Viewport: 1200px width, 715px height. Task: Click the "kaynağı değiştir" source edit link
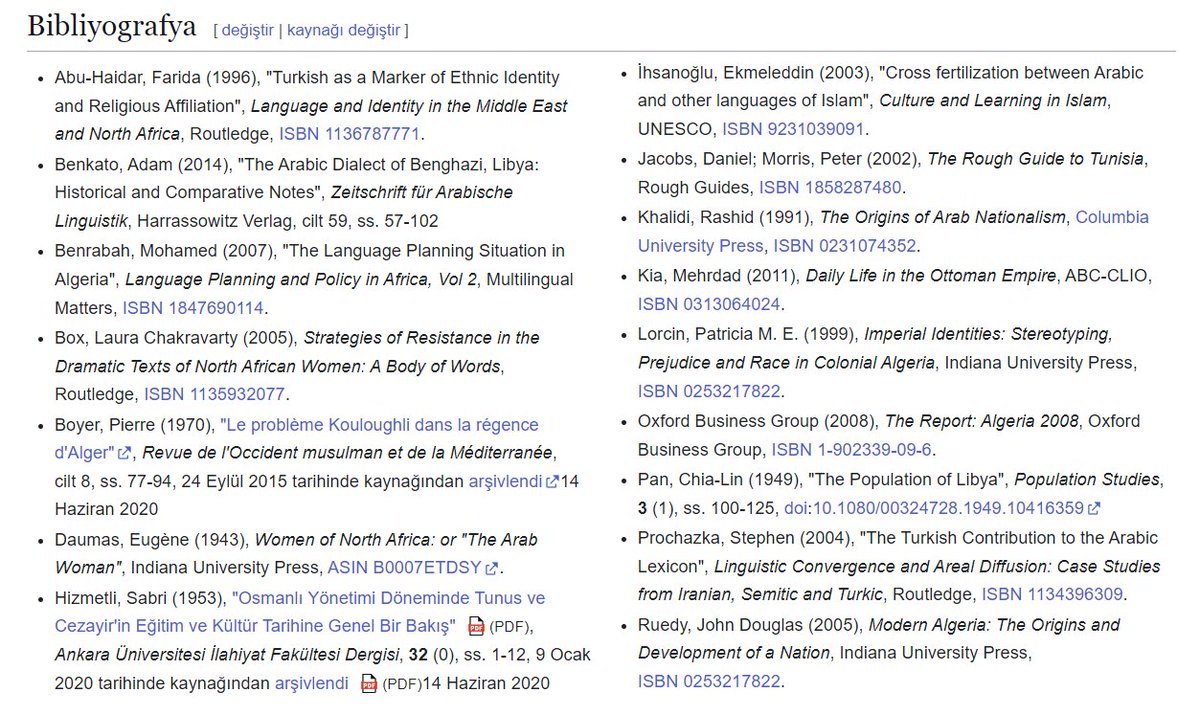(344, 30)
